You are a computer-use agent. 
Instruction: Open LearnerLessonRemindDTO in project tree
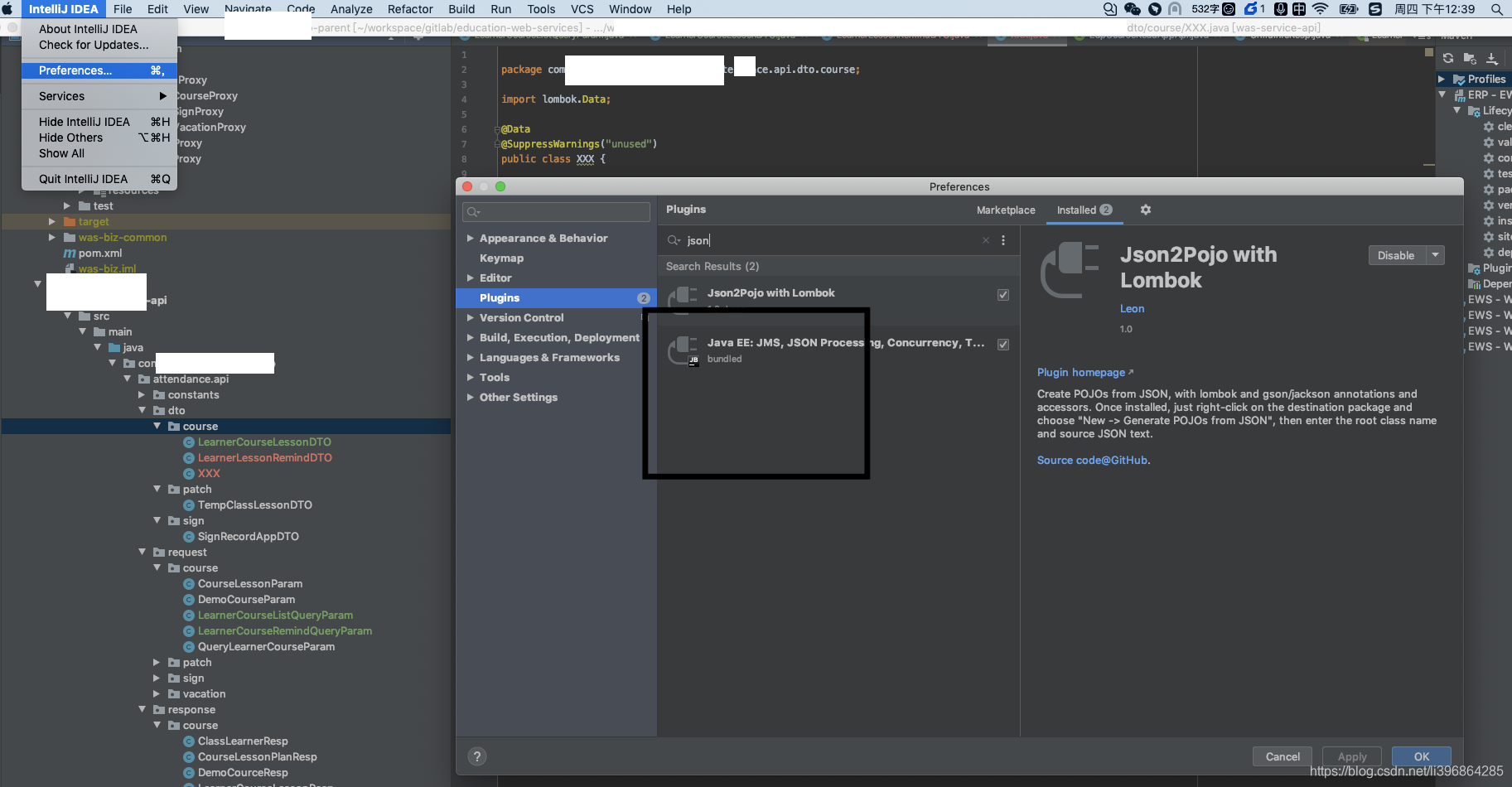point(264,458)
